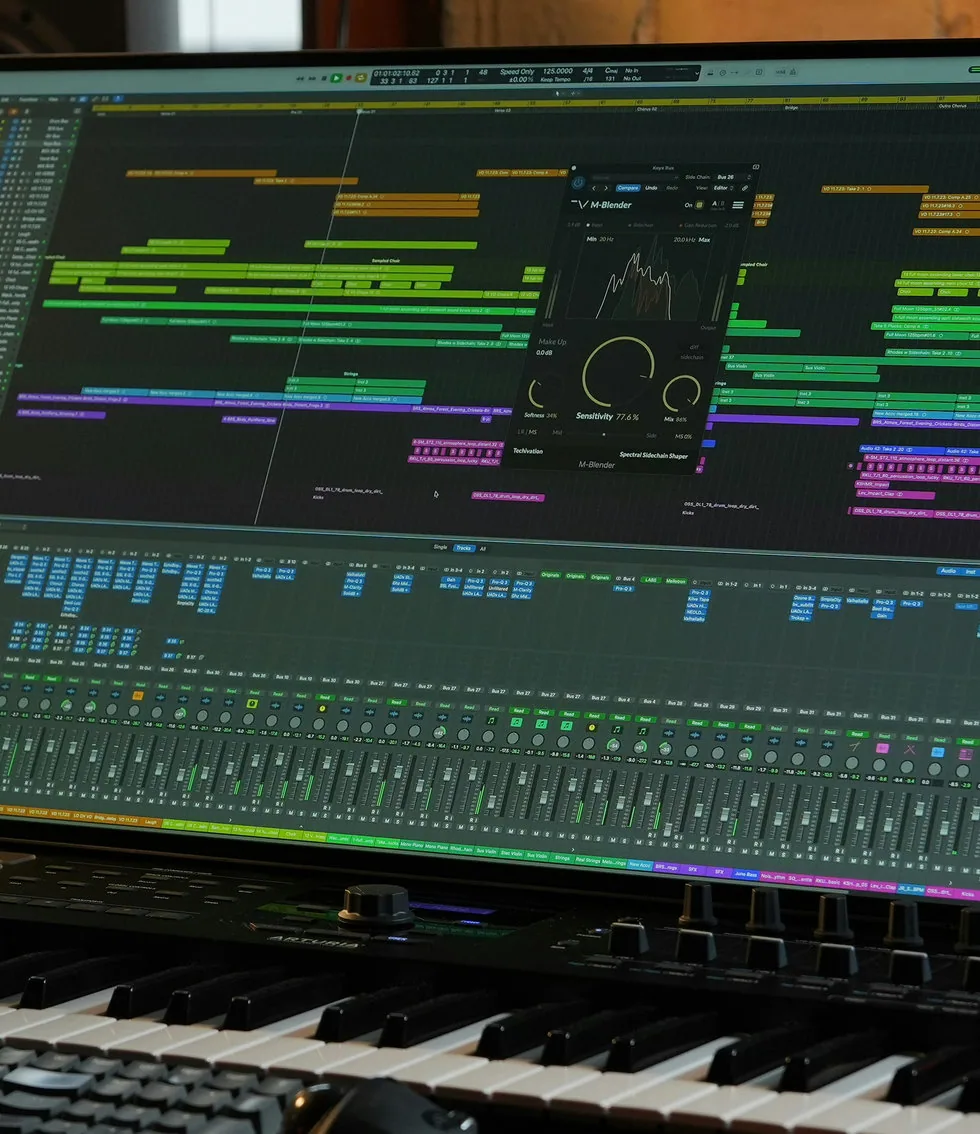Toggle the sidechain listen option in M-Blender

692,357
